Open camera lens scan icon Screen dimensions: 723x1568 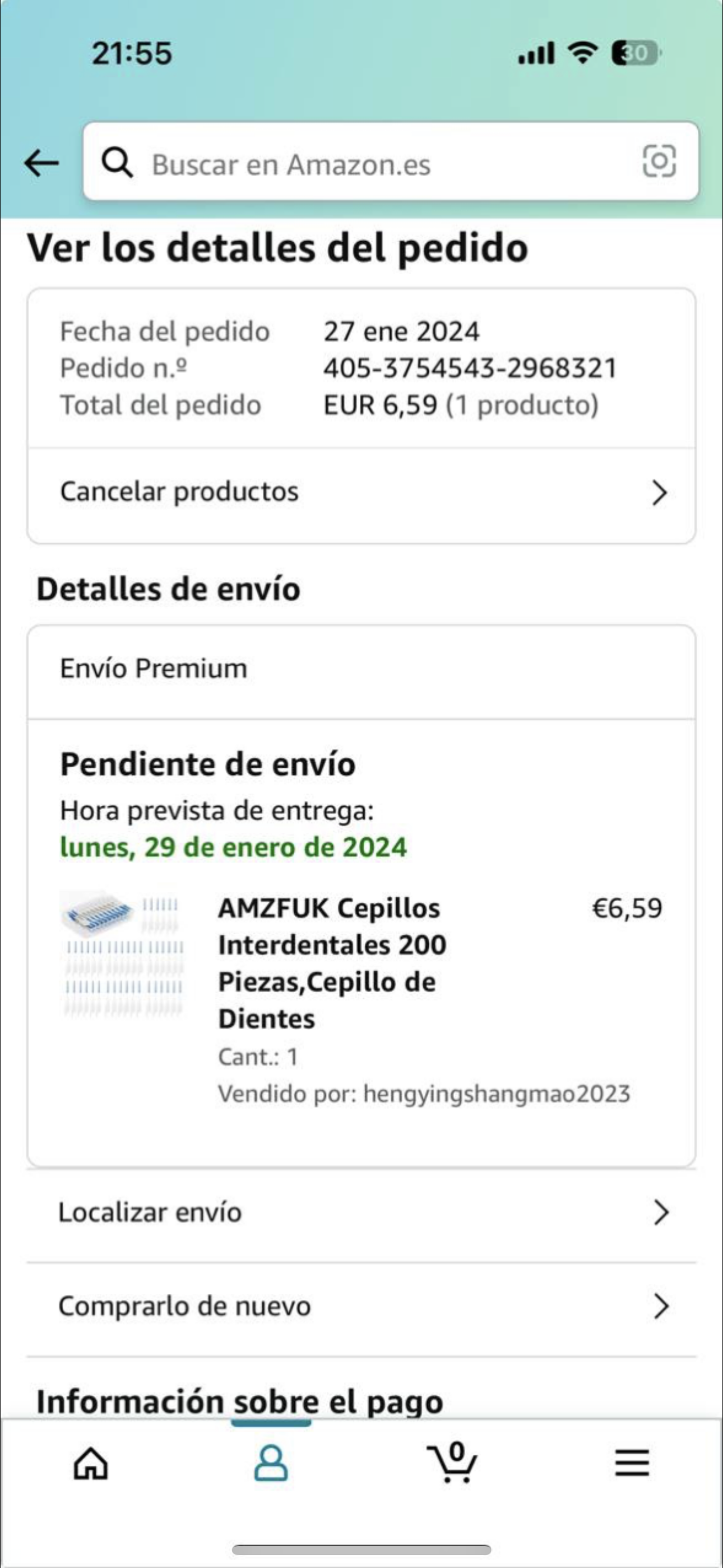click(x=659, y=162)
